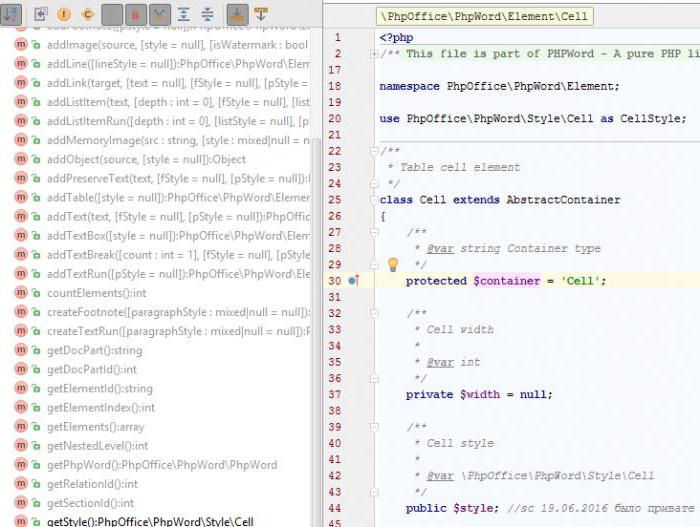The width and height of the screenshot is (700, 527).
Task: Click the green lock icon beside addTextBox
Action: [x=36, y=236]
